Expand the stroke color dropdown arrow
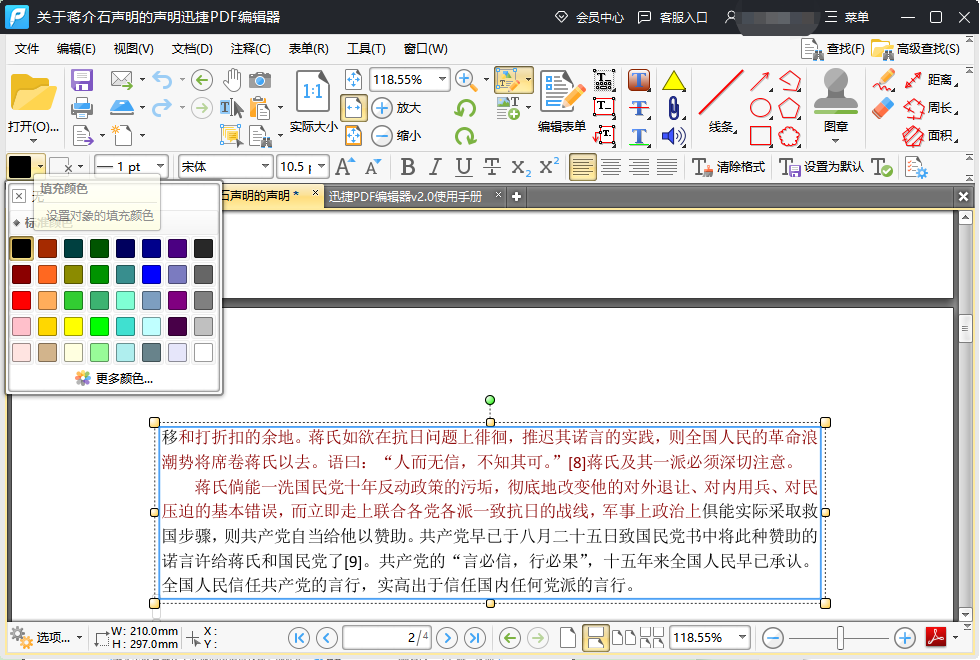This screenshot has height=660, width=980. [x=80, y=166]
